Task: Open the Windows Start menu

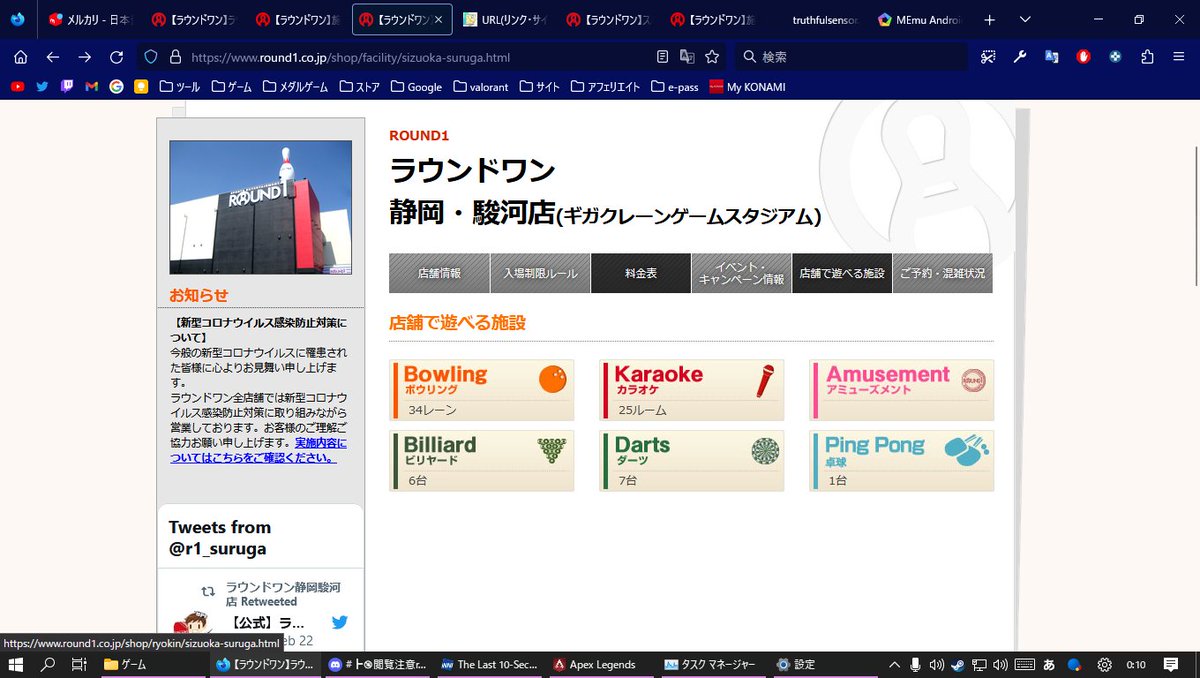Action: point(16,664)
